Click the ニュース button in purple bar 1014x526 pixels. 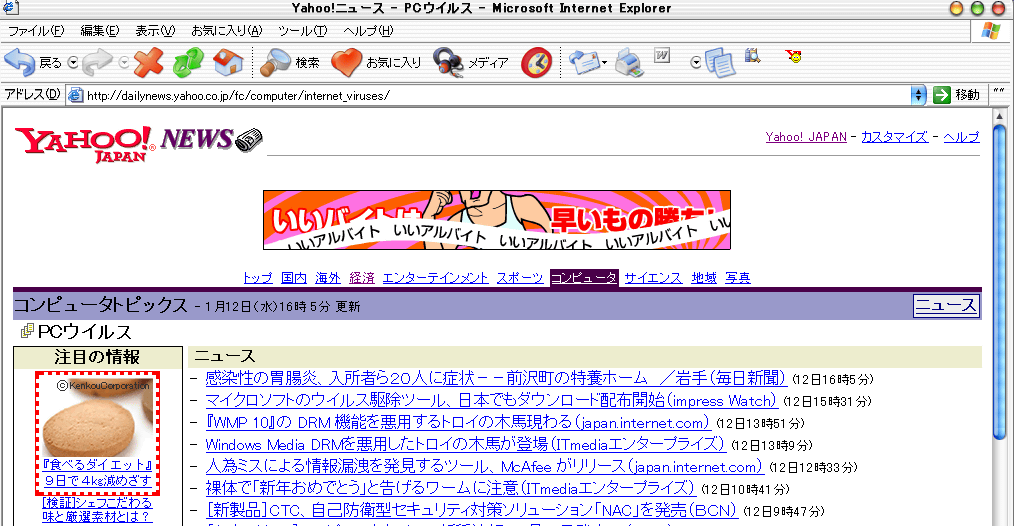pyautogui.click(x=945, y=305)
